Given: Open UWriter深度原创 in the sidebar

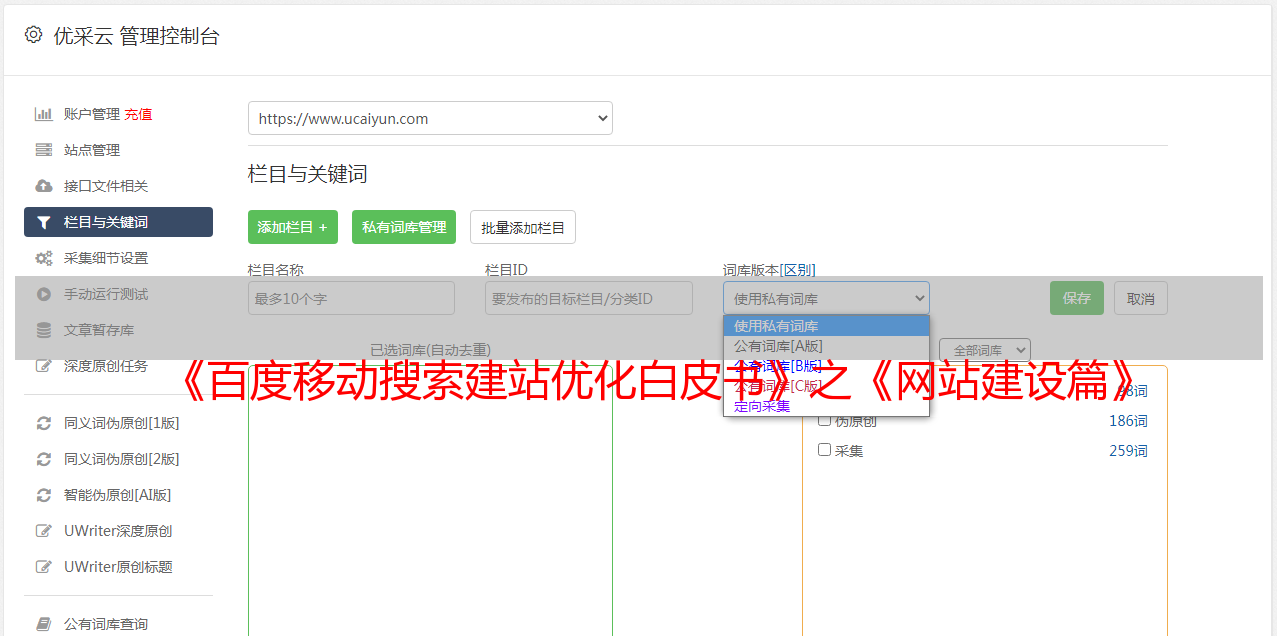Looking at the screenshot, I should [x=118, y=531].
